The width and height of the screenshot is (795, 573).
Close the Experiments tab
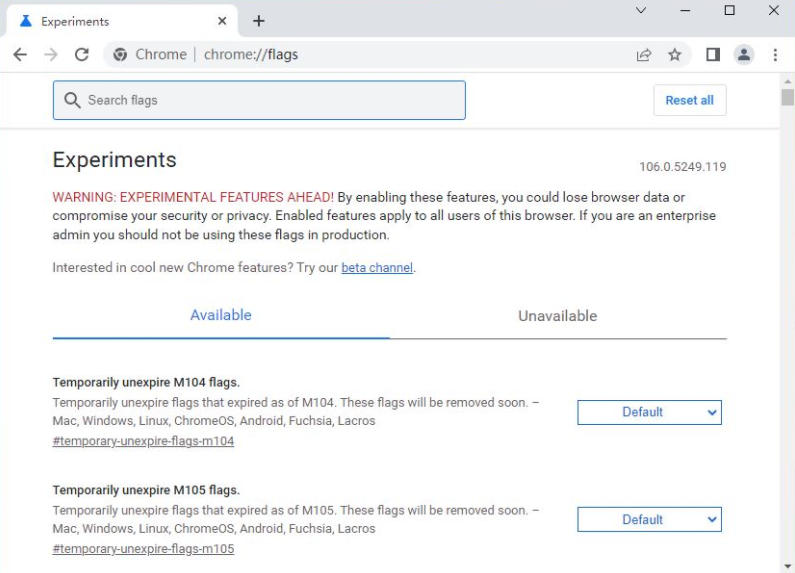pyautogui.click(x=222, y=21)
